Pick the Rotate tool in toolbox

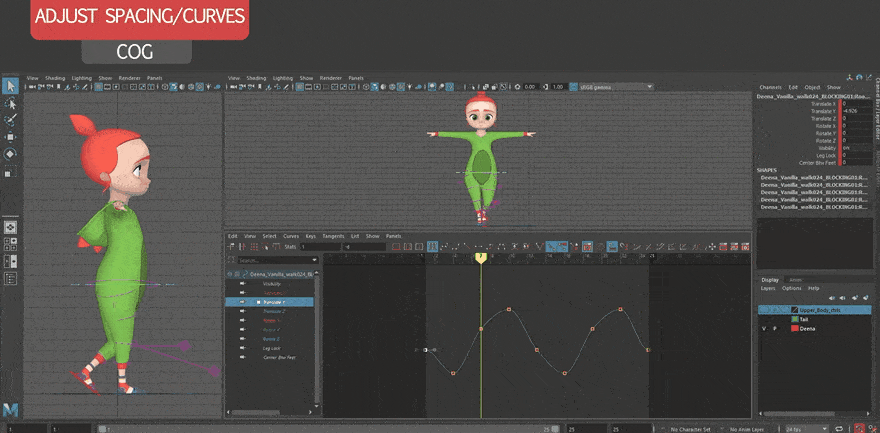[x=10, y=153]
